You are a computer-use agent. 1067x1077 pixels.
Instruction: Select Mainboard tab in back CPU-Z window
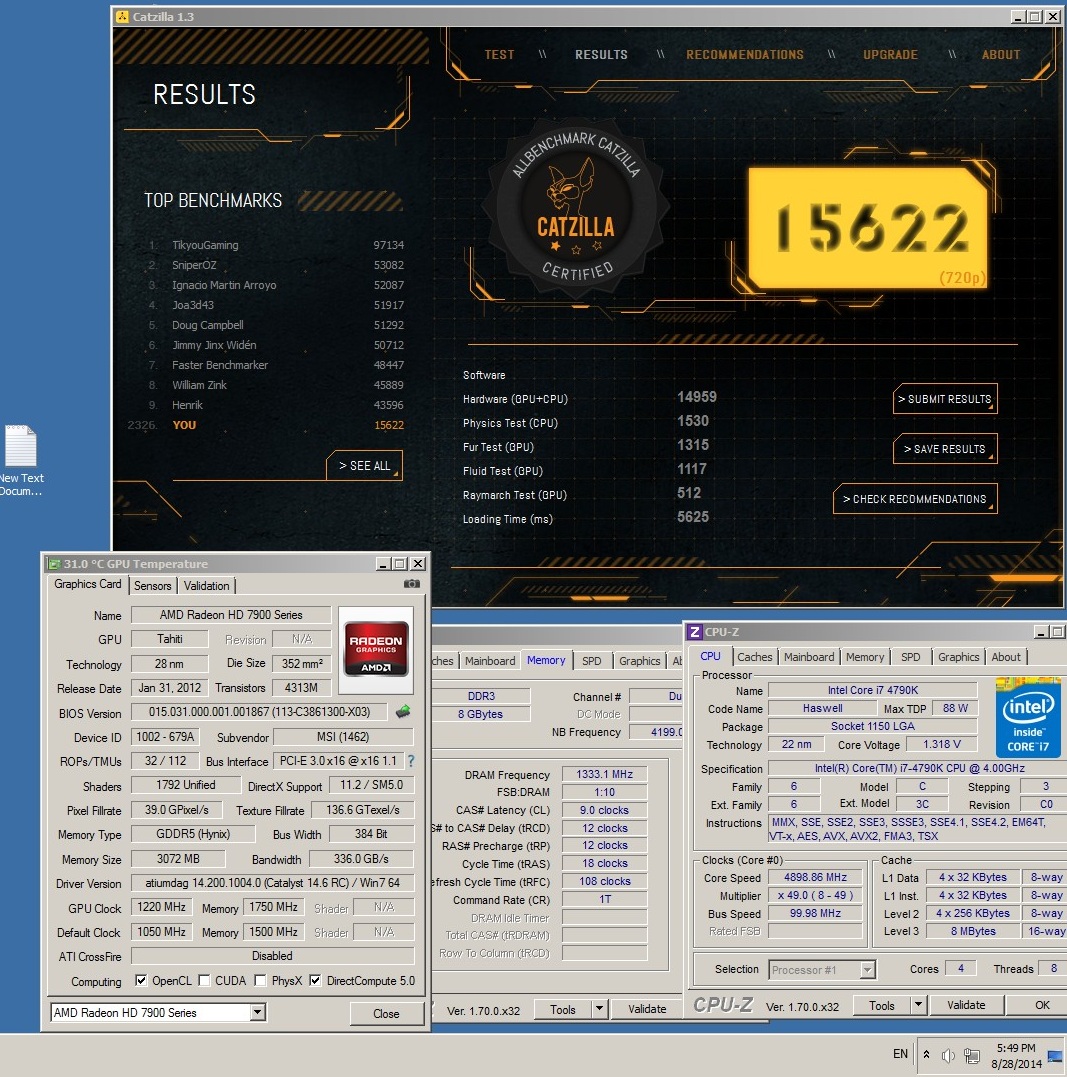pos(490,661)
